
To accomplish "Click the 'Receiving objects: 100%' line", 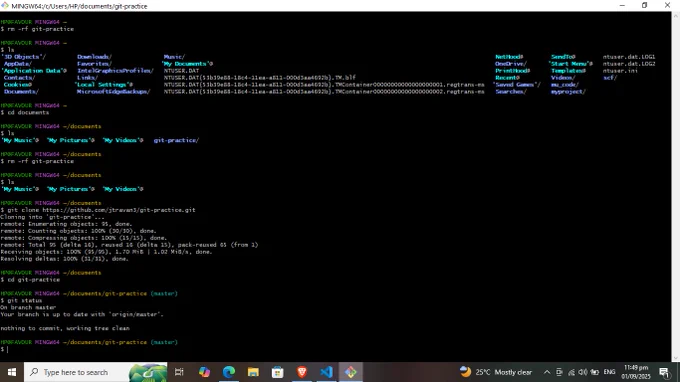I will [x=106, y=251].
